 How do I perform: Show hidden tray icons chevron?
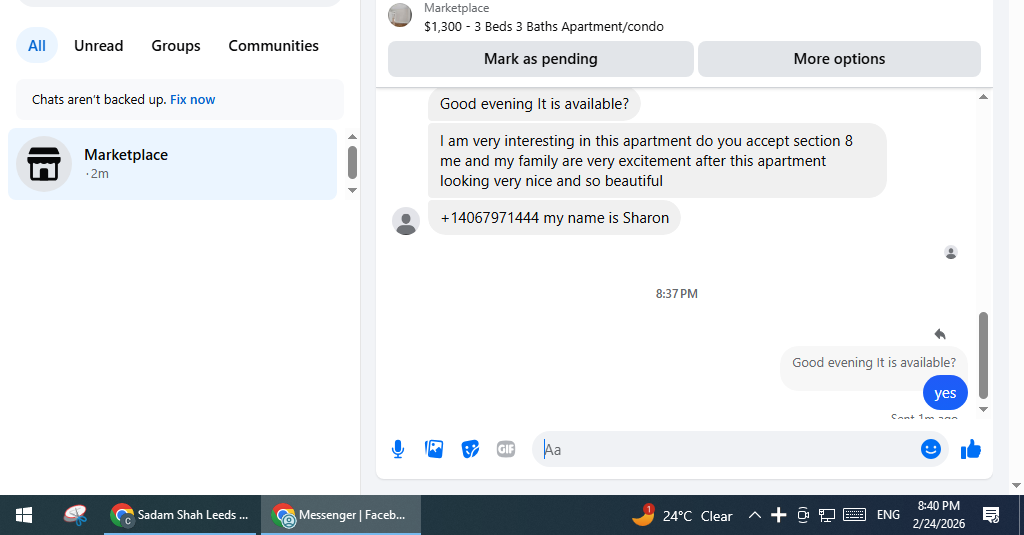point(754,515)
